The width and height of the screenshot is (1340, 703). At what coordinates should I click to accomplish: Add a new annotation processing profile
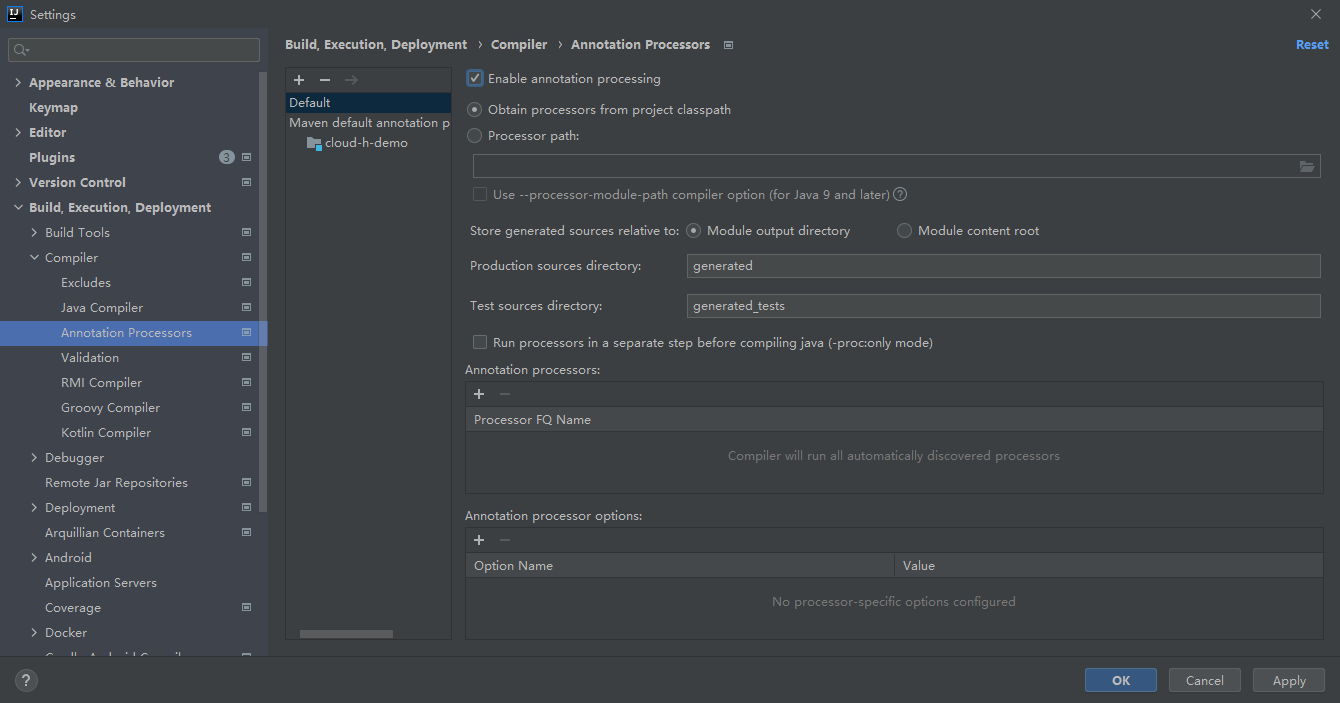pos(299,80)
